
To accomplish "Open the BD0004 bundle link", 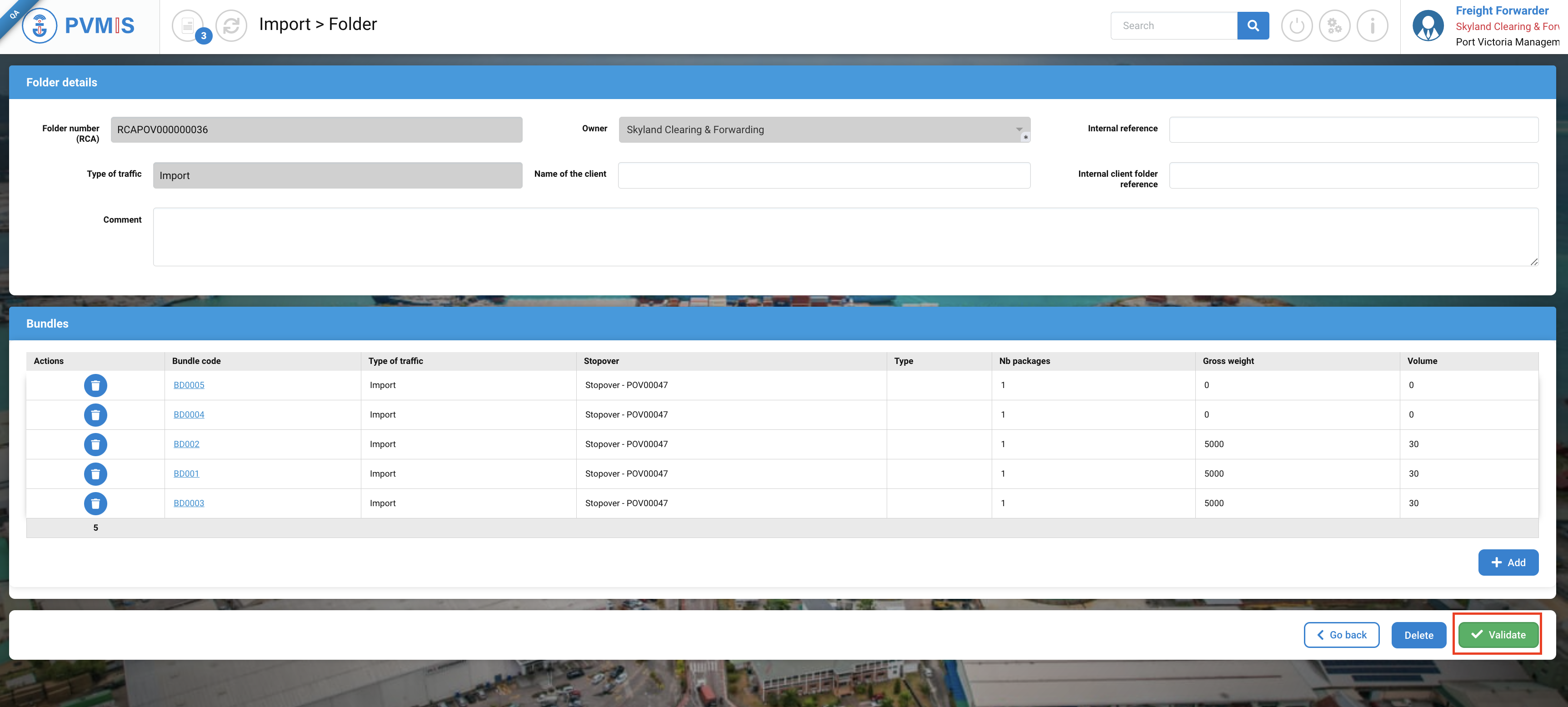I will pyautogui.click(x=189, y=414).
